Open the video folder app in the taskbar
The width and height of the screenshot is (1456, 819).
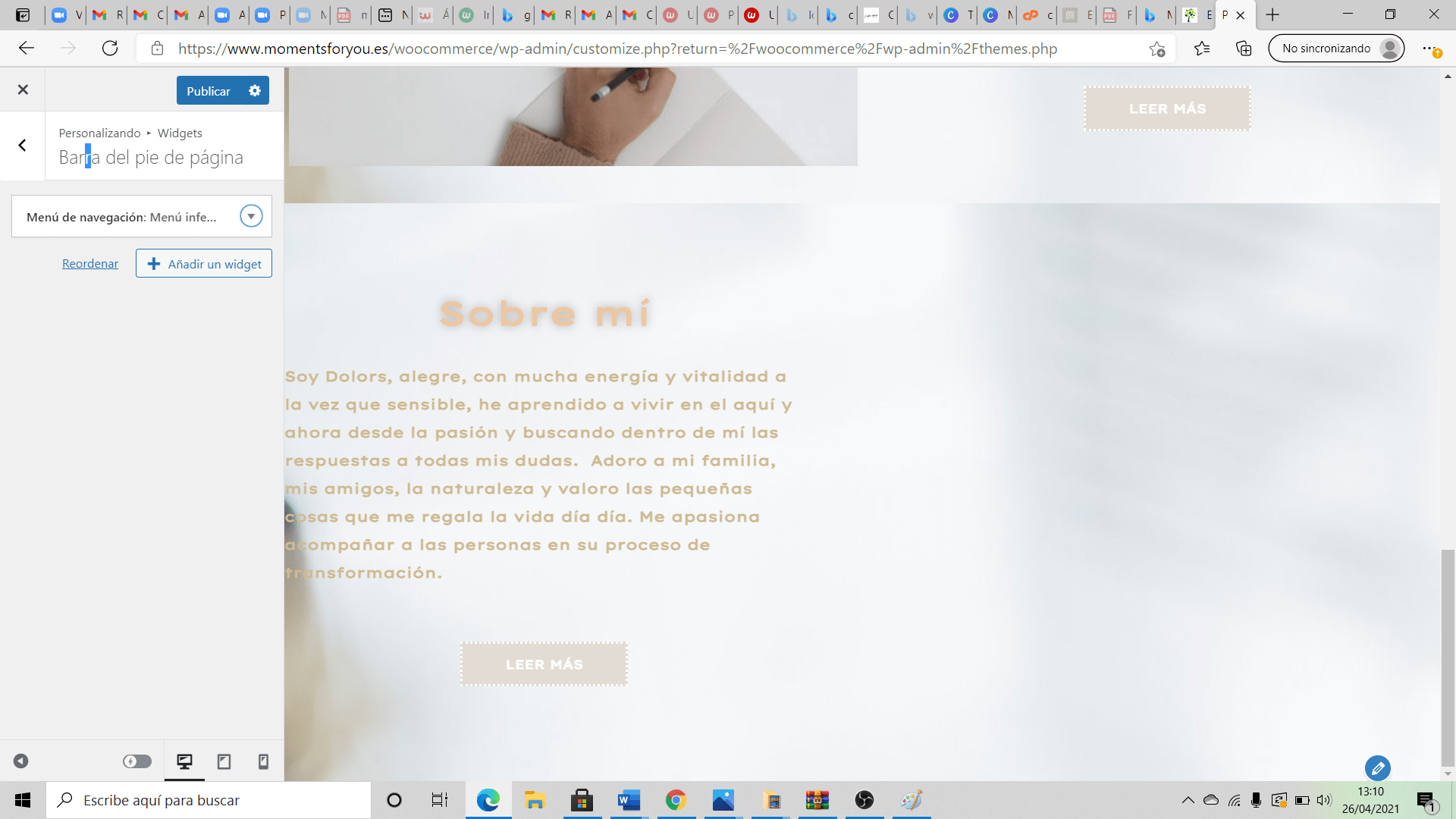click(x=770, y=800)
